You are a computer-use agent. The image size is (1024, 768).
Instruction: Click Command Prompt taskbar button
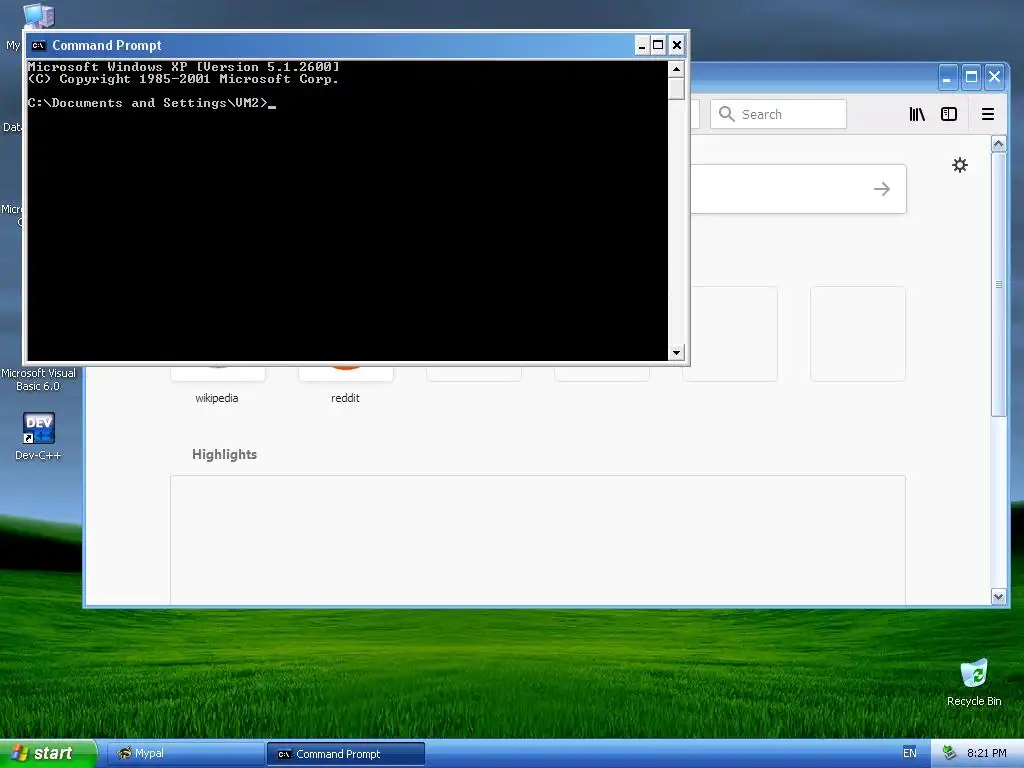coord(345,754)
